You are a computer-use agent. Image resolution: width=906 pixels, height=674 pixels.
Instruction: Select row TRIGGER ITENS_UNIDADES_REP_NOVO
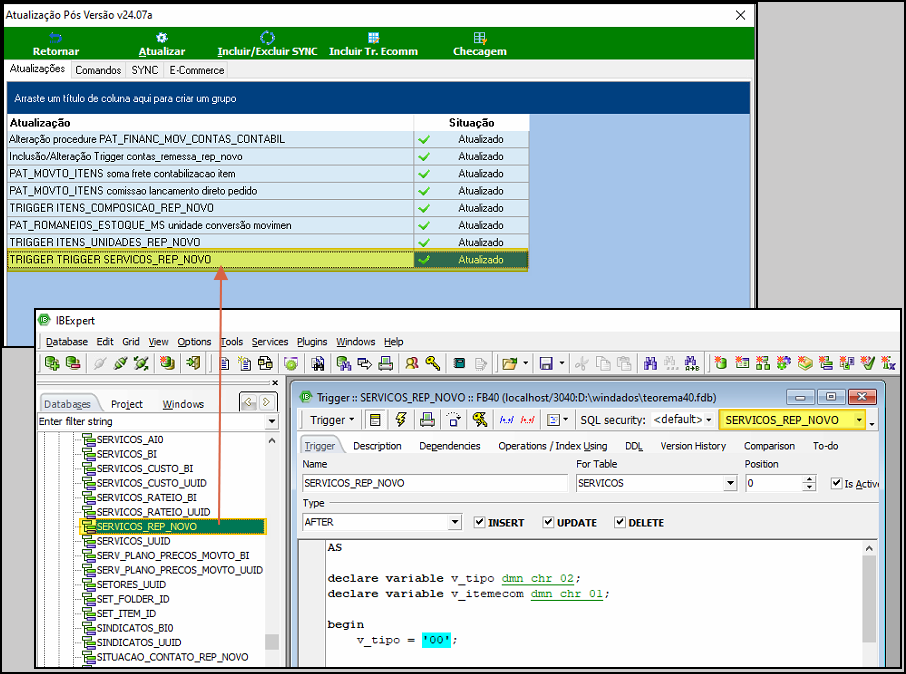click(x=268, y=242)
